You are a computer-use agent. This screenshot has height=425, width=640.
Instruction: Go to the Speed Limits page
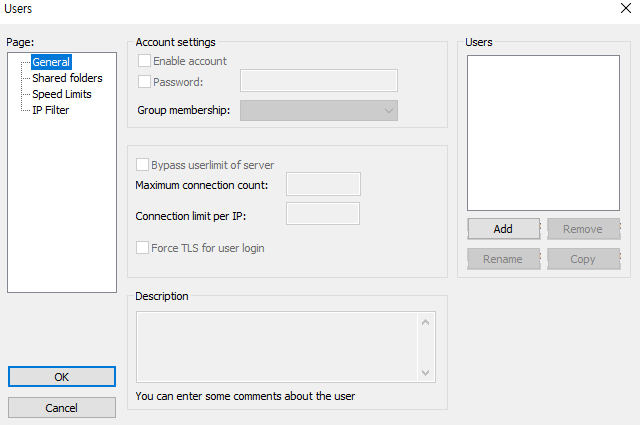pyautogui.click(x=62, y=94)
